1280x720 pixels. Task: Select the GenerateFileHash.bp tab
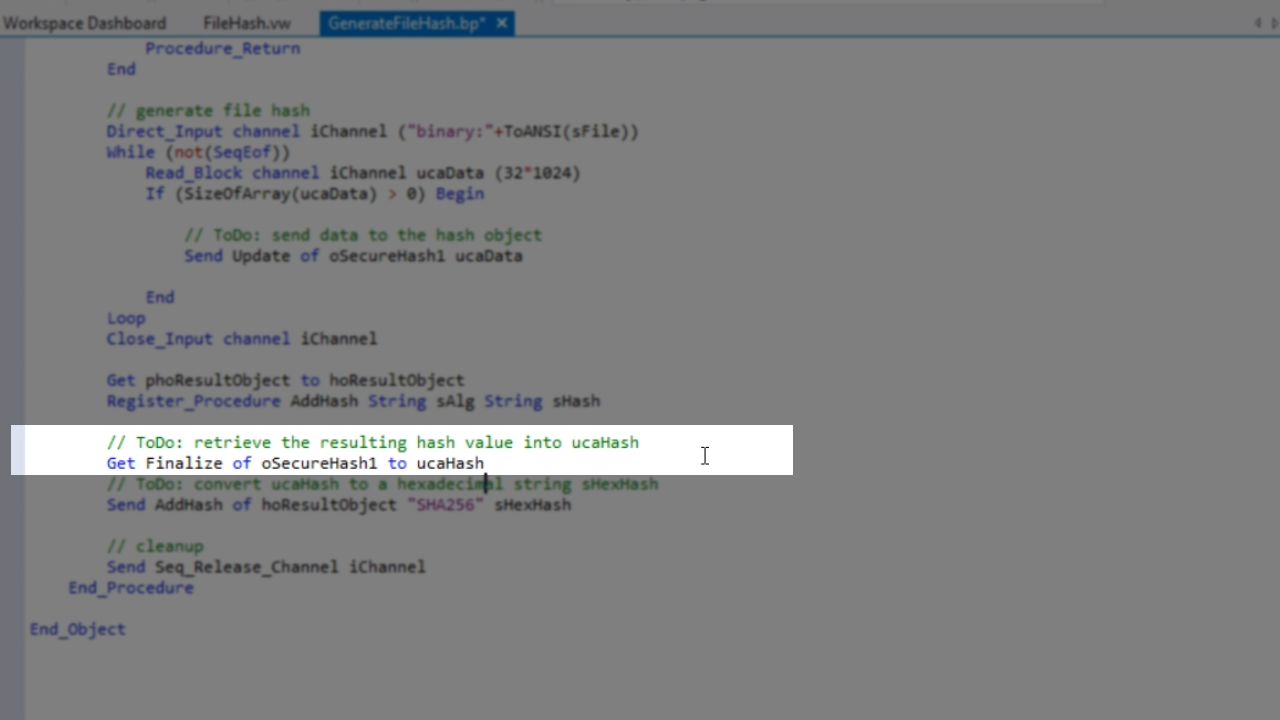[x=405, y=23]
